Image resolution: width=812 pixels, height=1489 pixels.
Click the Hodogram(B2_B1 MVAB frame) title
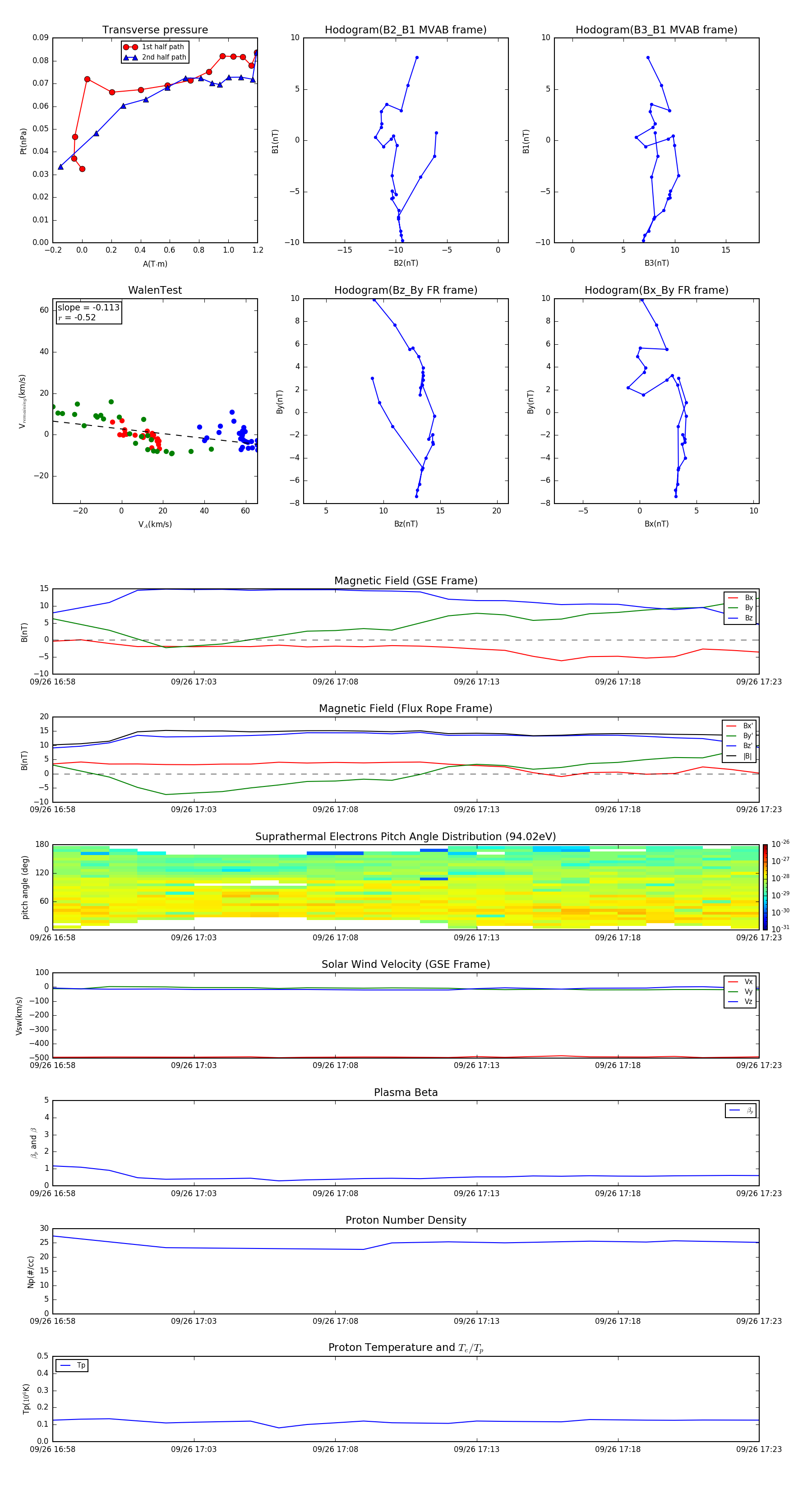(x=406, y=29)
